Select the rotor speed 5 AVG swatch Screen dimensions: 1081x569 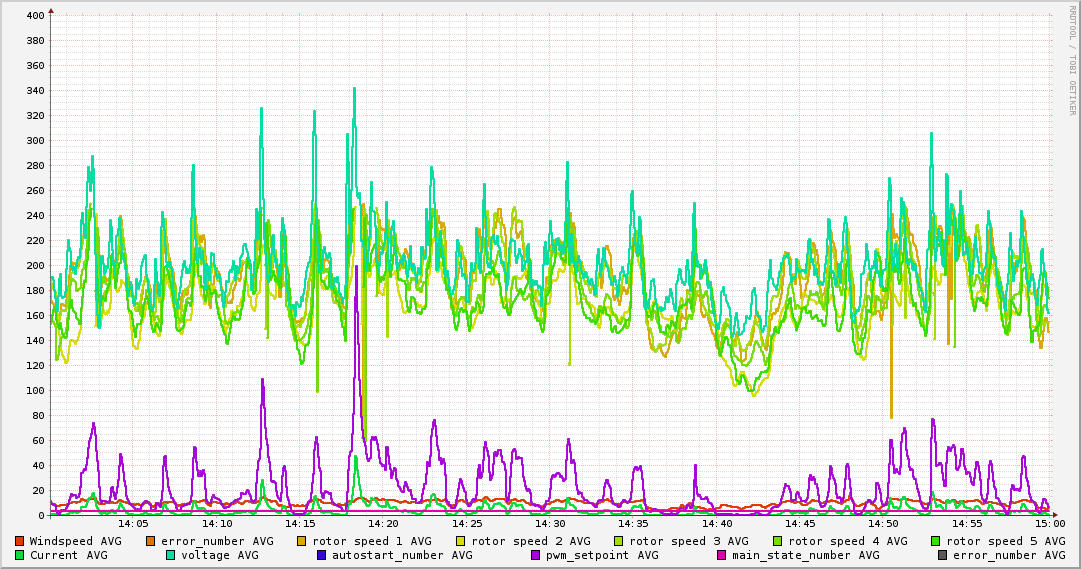tap(936, 541)
